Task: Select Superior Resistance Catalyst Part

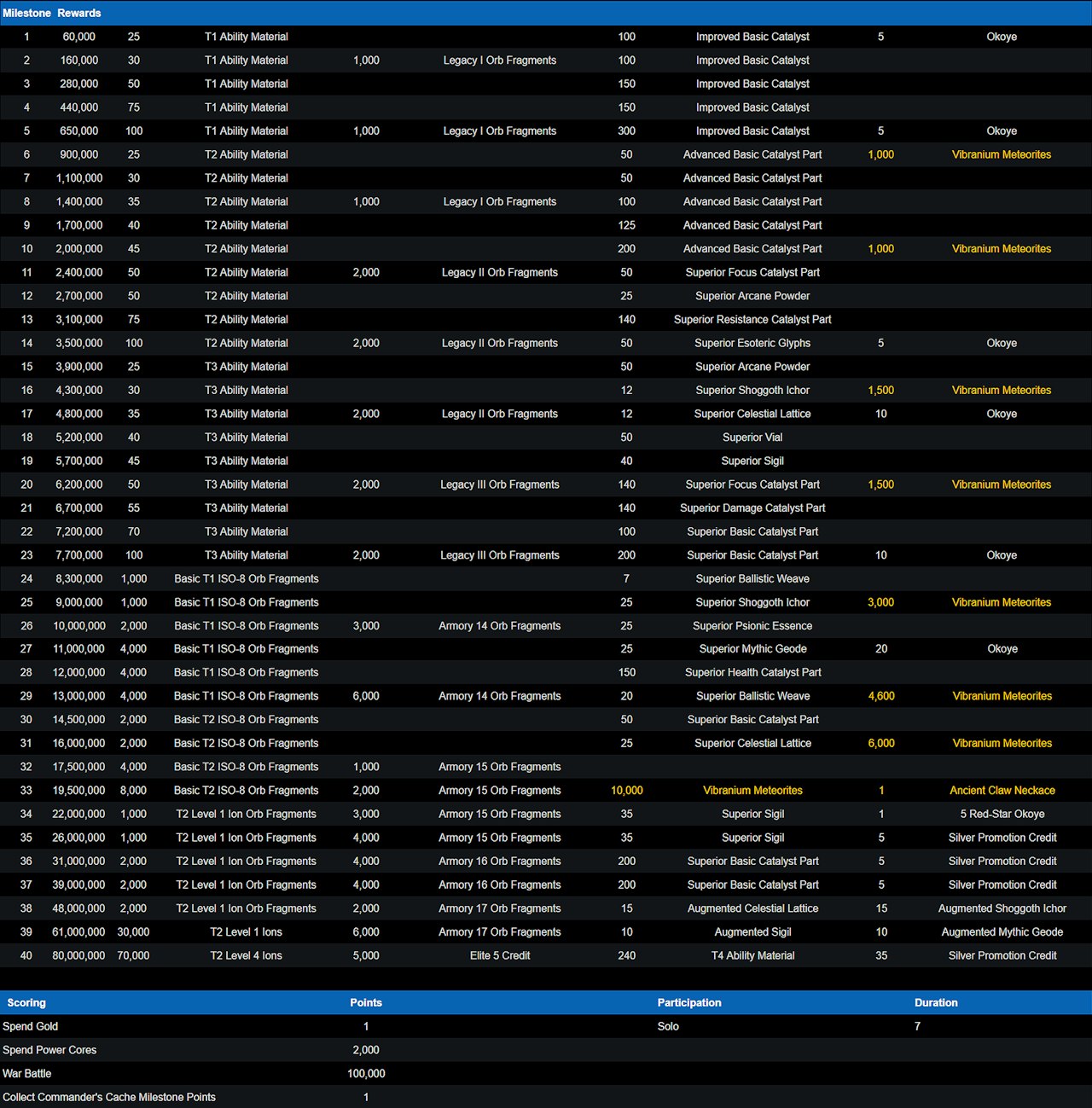Action: coord(752,319)
